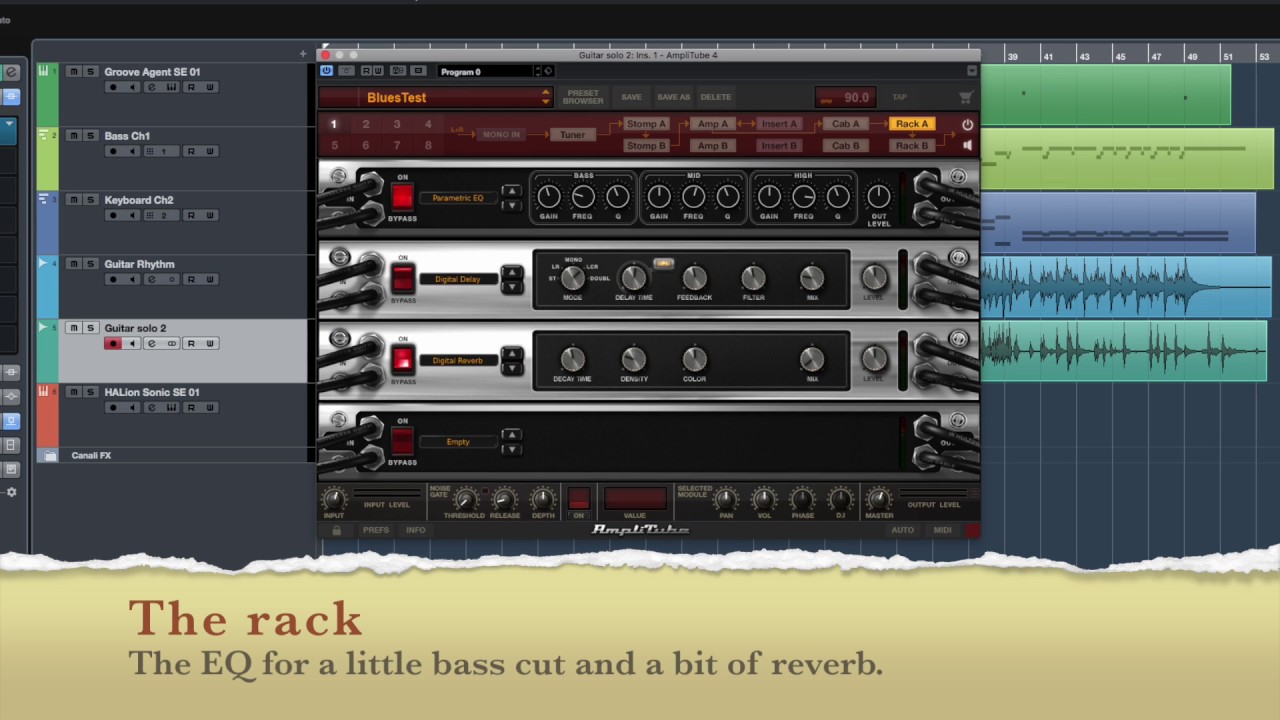Viewport: 1280px width, 720px height.
Task: Open the Parametric EQ module selector
Action: 458,198
